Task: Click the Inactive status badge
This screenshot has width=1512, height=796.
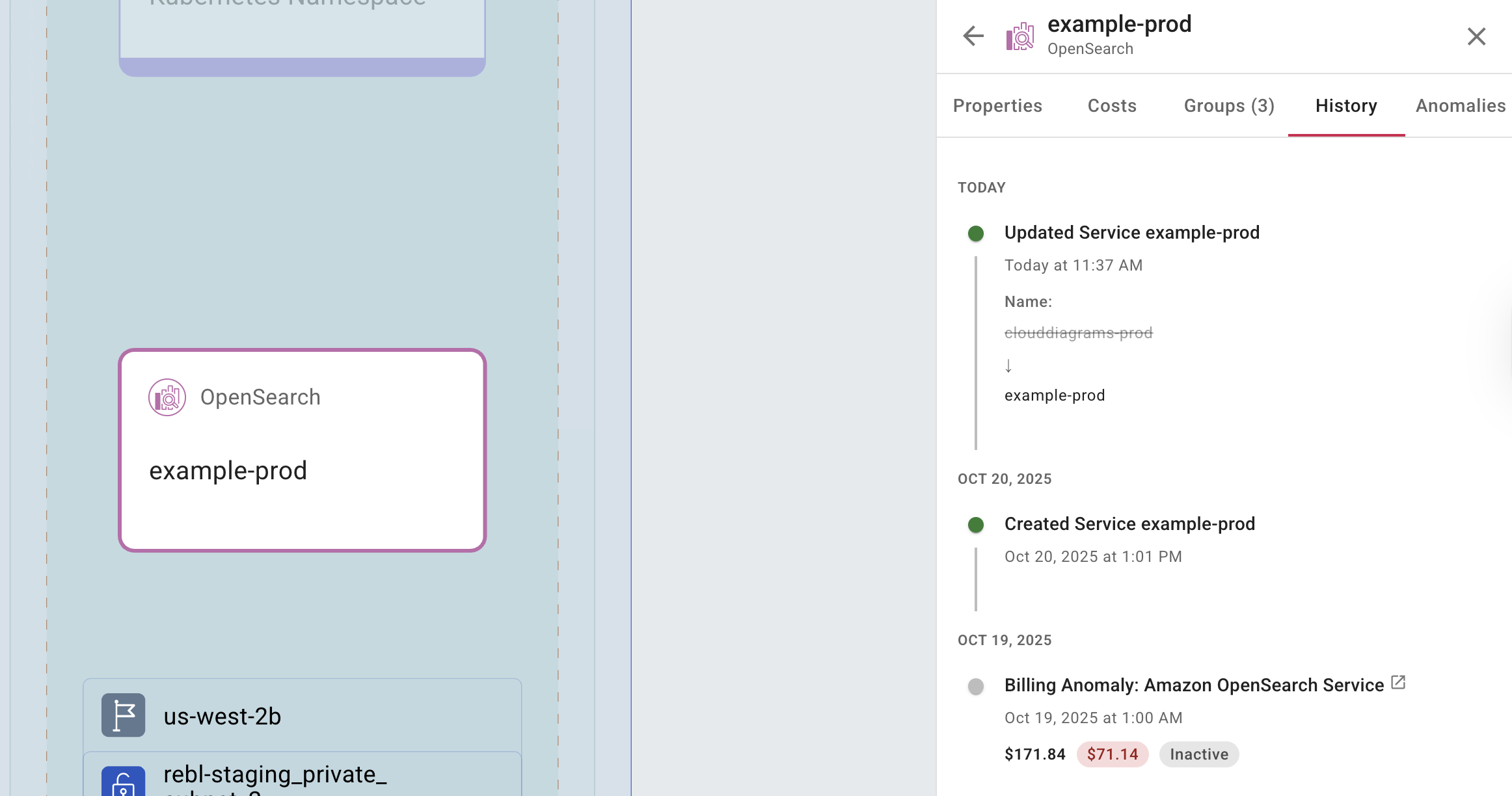Action: tap(1198, 754)
